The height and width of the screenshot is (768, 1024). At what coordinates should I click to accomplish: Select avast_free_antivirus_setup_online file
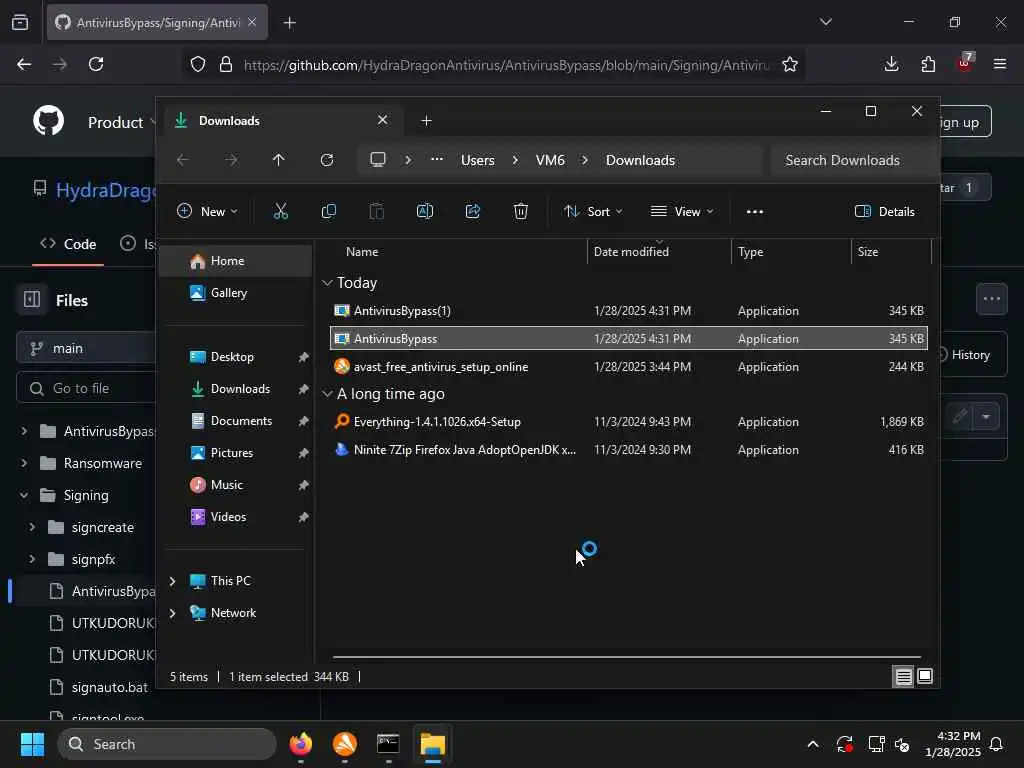point(628,367)
